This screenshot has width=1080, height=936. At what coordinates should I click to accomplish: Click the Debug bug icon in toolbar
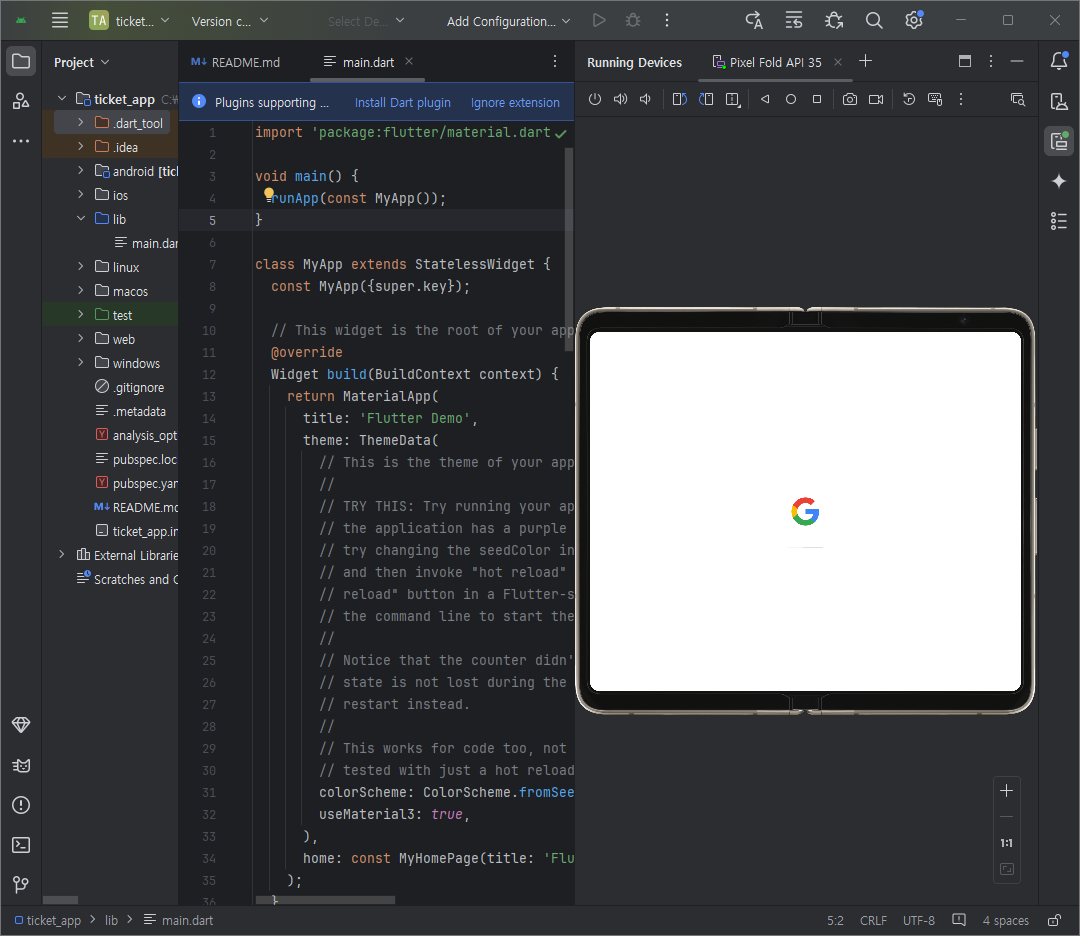[x=633, y=21]
